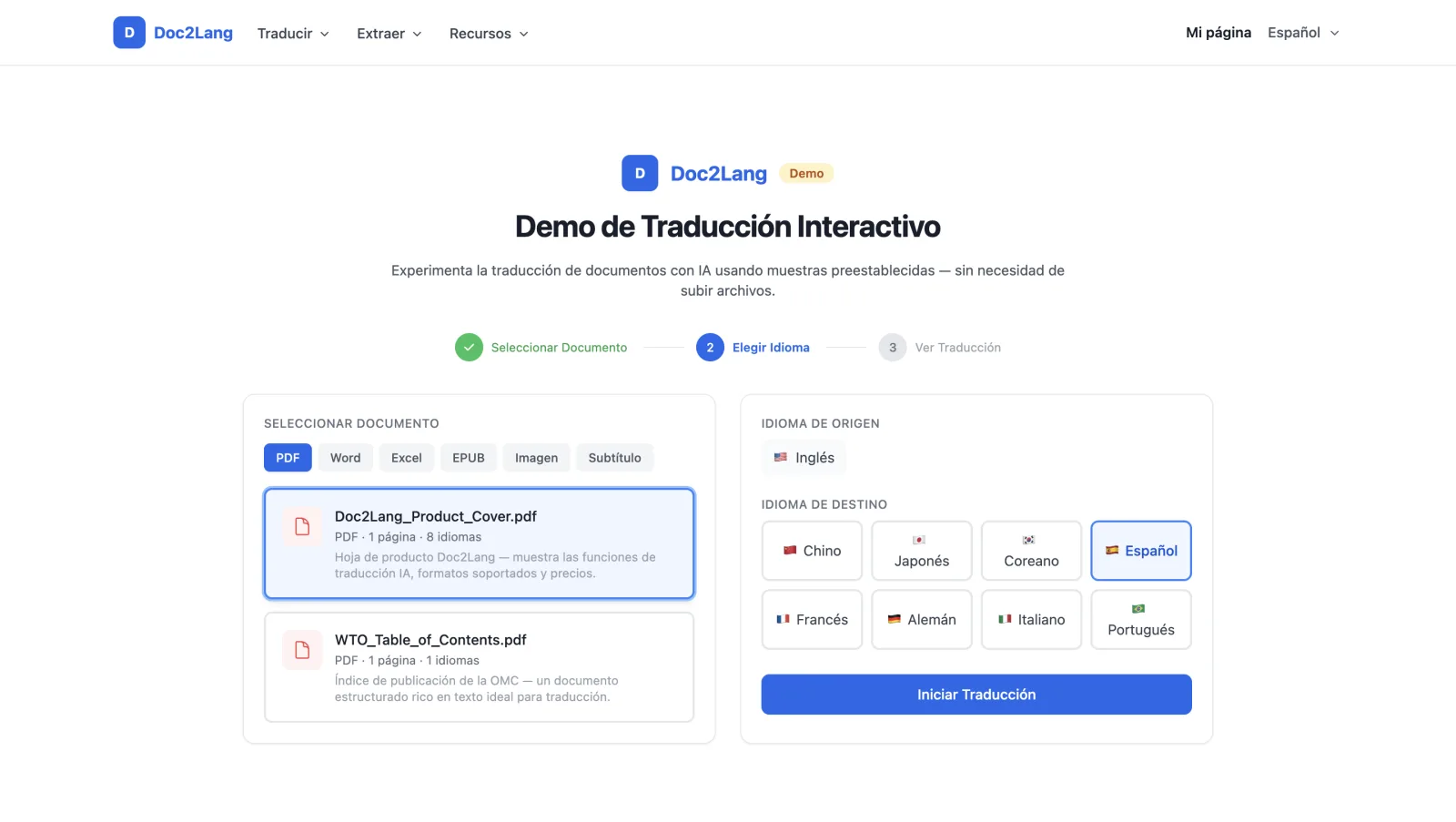
Task: Click the text 'PDF · 1 página · 1 idiomas'
Action: tap(407, 661)
